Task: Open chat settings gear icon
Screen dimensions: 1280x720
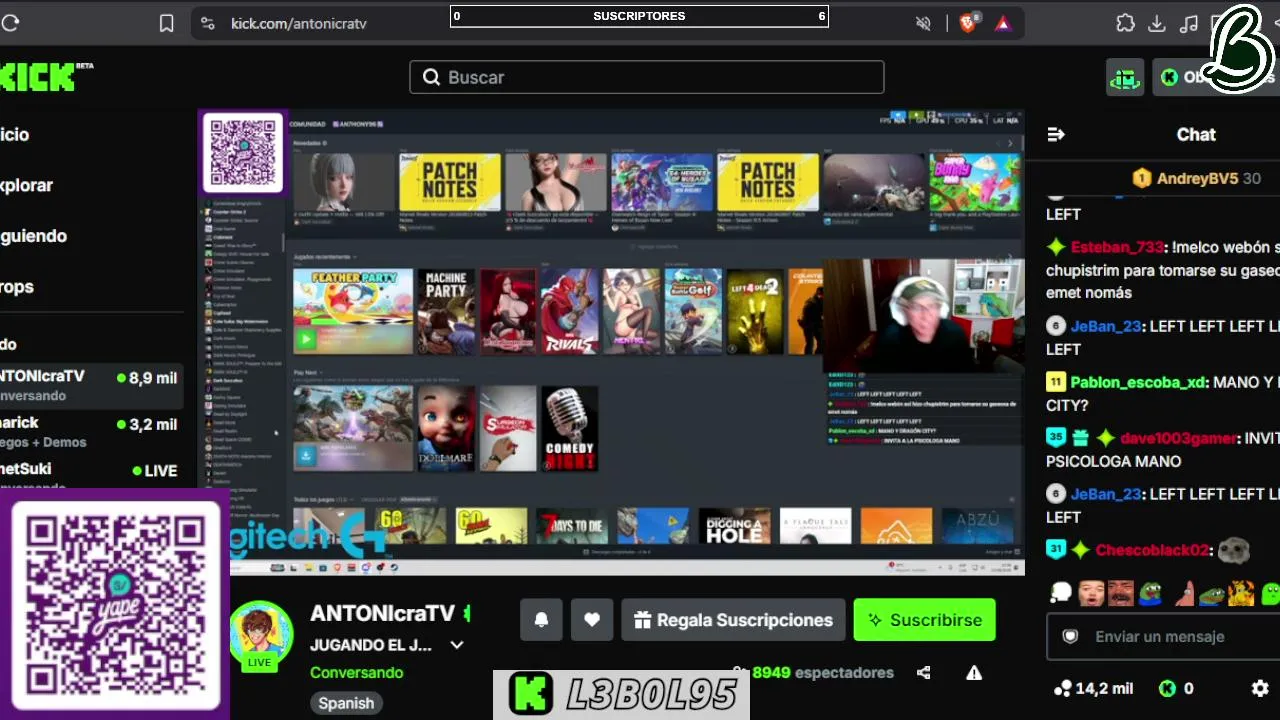Action: 1260,688
